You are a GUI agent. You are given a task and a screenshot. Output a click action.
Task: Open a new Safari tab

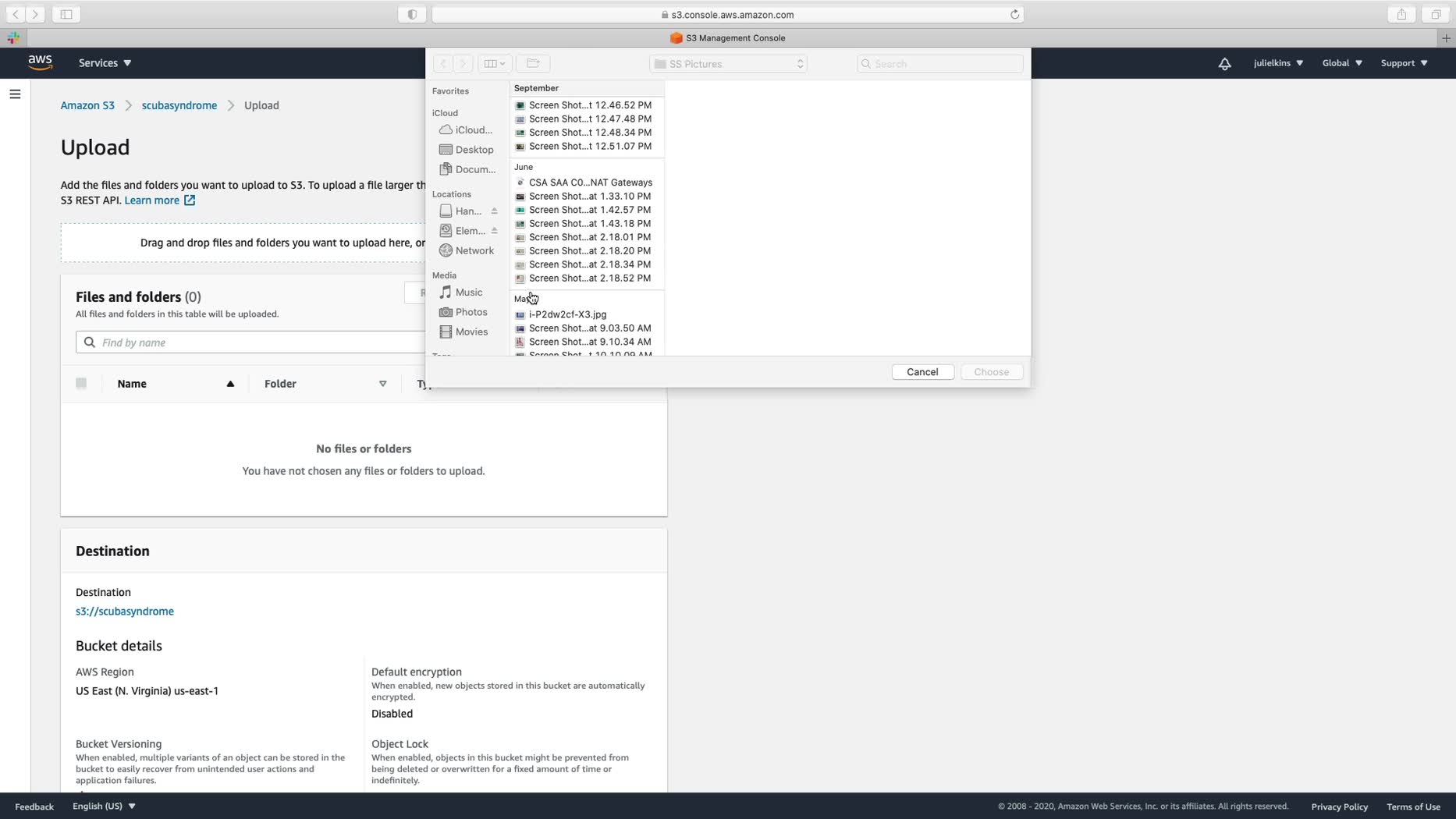pyautogui.click(x=1446, y=37)
